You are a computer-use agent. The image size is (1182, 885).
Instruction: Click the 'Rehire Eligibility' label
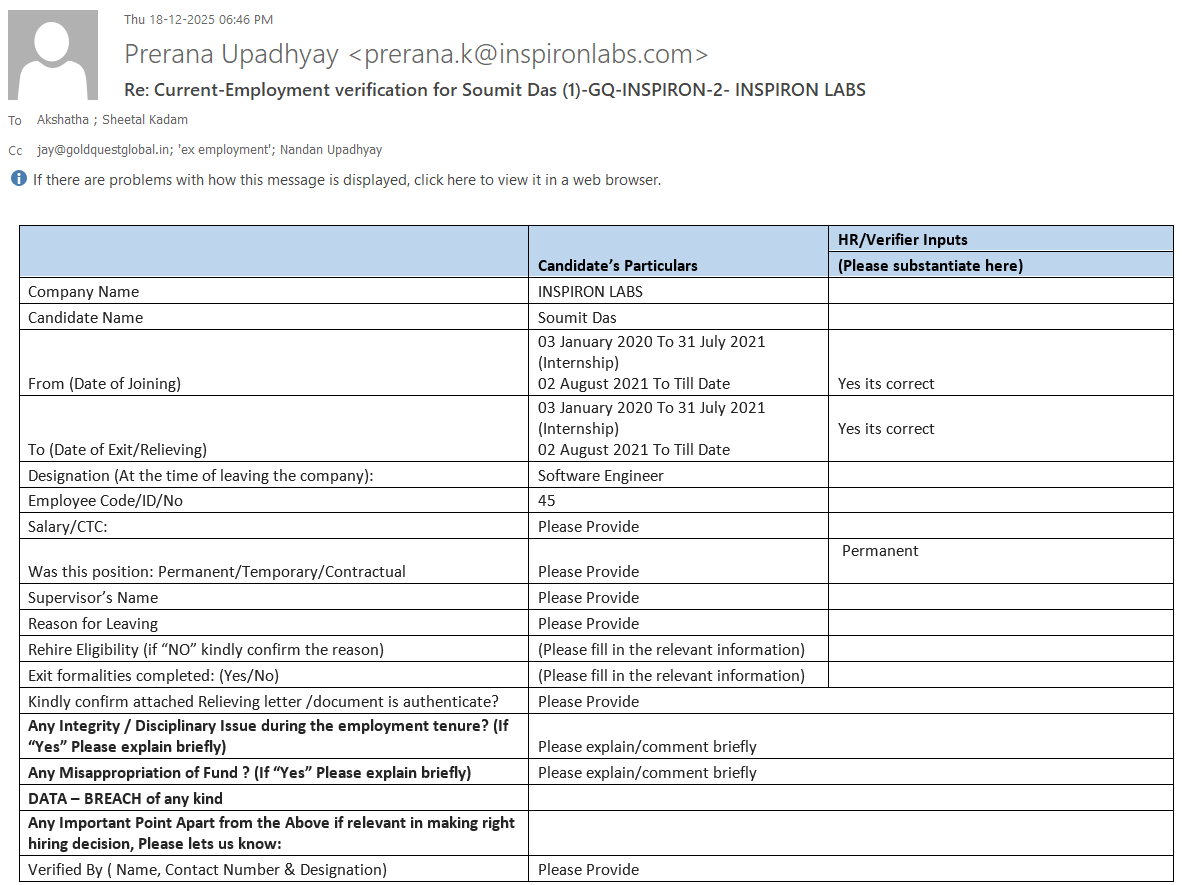(x=206, y=650)
